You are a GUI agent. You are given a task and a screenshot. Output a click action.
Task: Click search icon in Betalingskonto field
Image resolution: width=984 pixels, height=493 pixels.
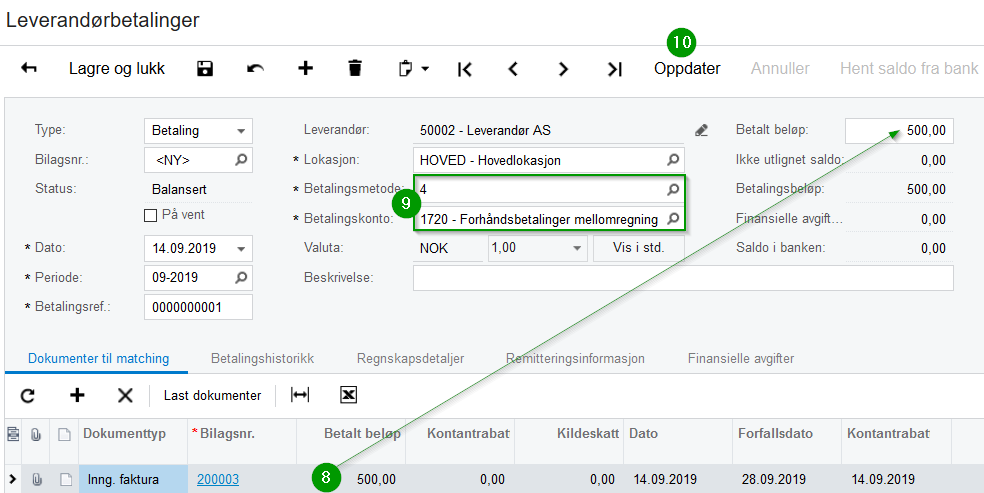(x=672, y=219)
